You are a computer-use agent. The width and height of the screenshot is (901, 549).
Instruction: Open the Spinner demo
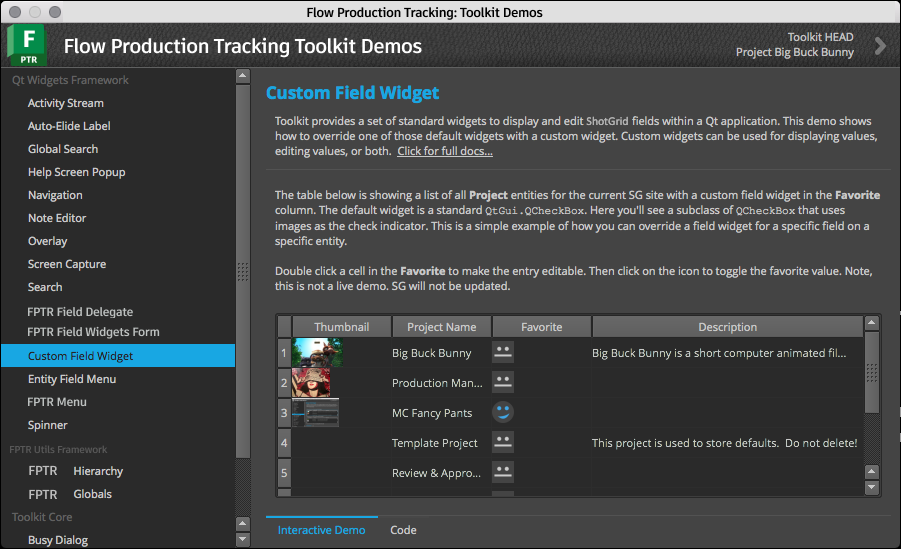[x=48, y=425]
